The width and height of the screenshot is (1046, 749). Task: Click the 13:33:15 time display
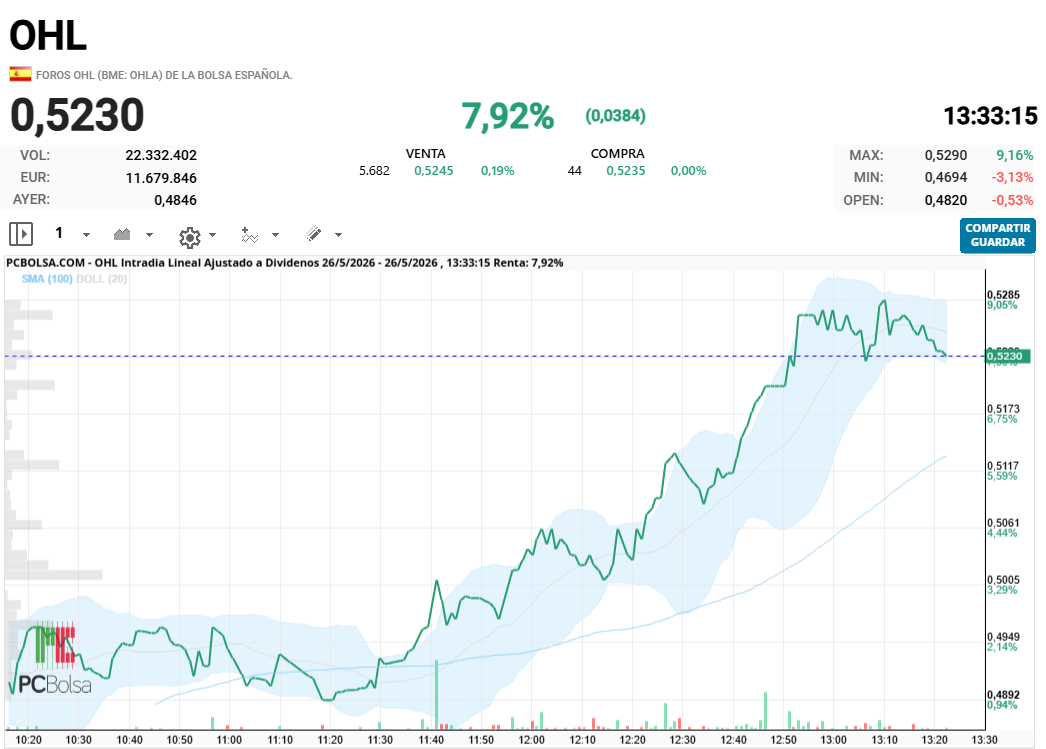991,116
